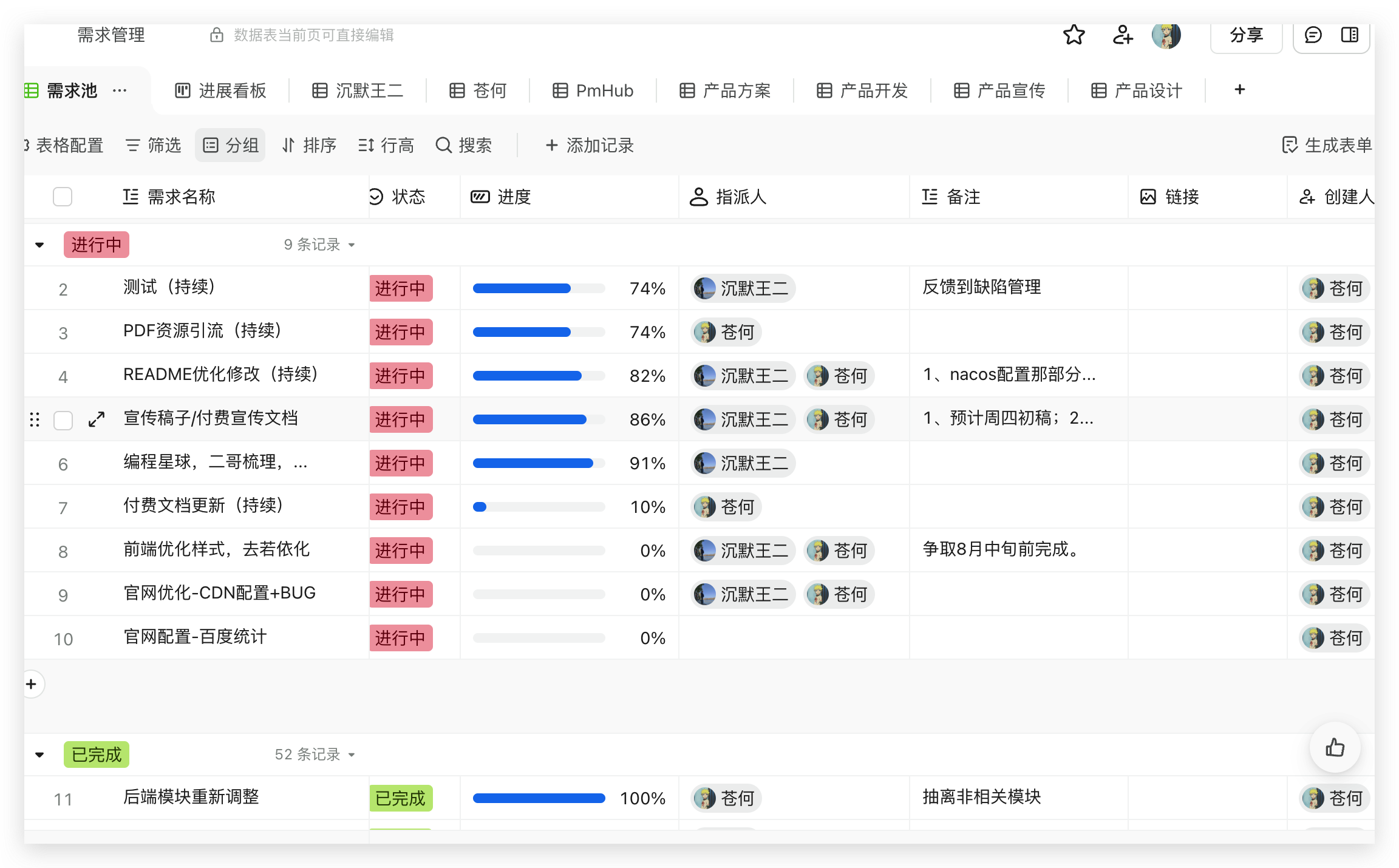This screenshot has width=1399, height=868.
Task: Open the comments panel icon
Action: click(1313, 35)
